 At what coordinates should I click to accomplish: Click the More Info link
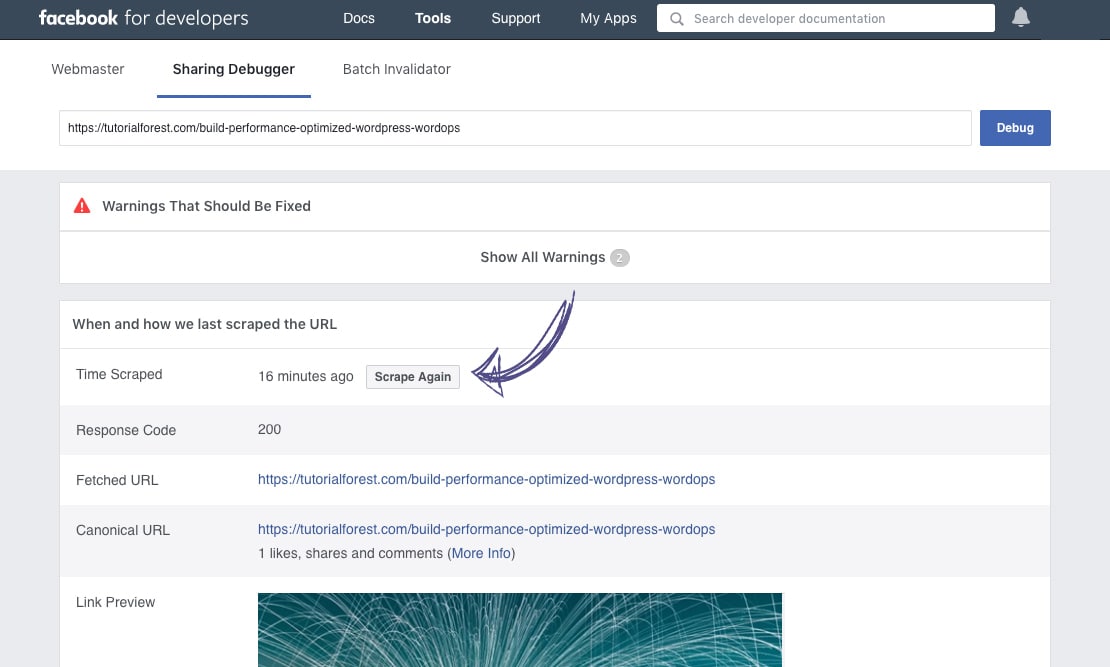pos(481,554)
